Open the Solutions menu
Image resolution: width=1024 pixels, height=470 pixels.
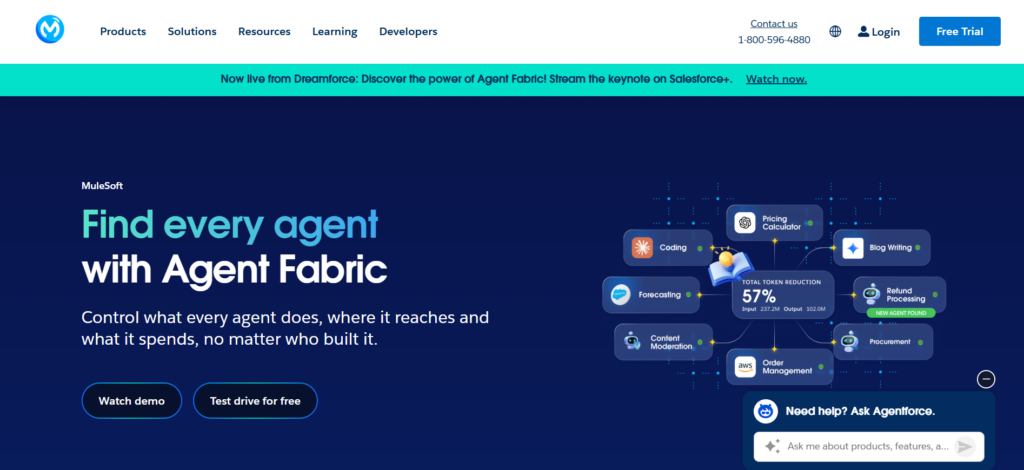pos(192,31)
